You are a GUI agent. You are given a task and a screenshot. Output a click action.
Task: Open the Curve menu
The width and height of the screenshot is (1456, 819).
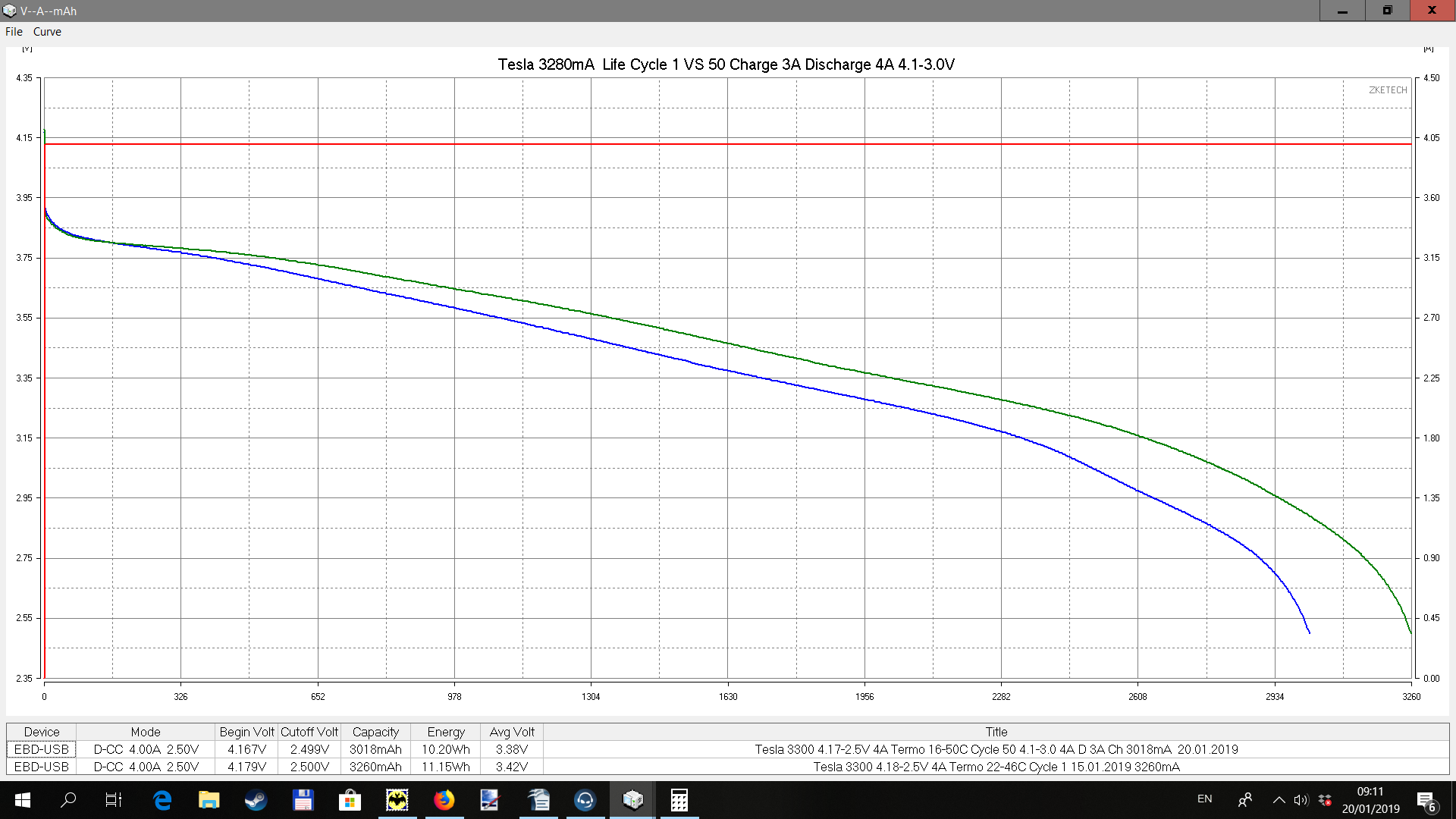point(47,32)
